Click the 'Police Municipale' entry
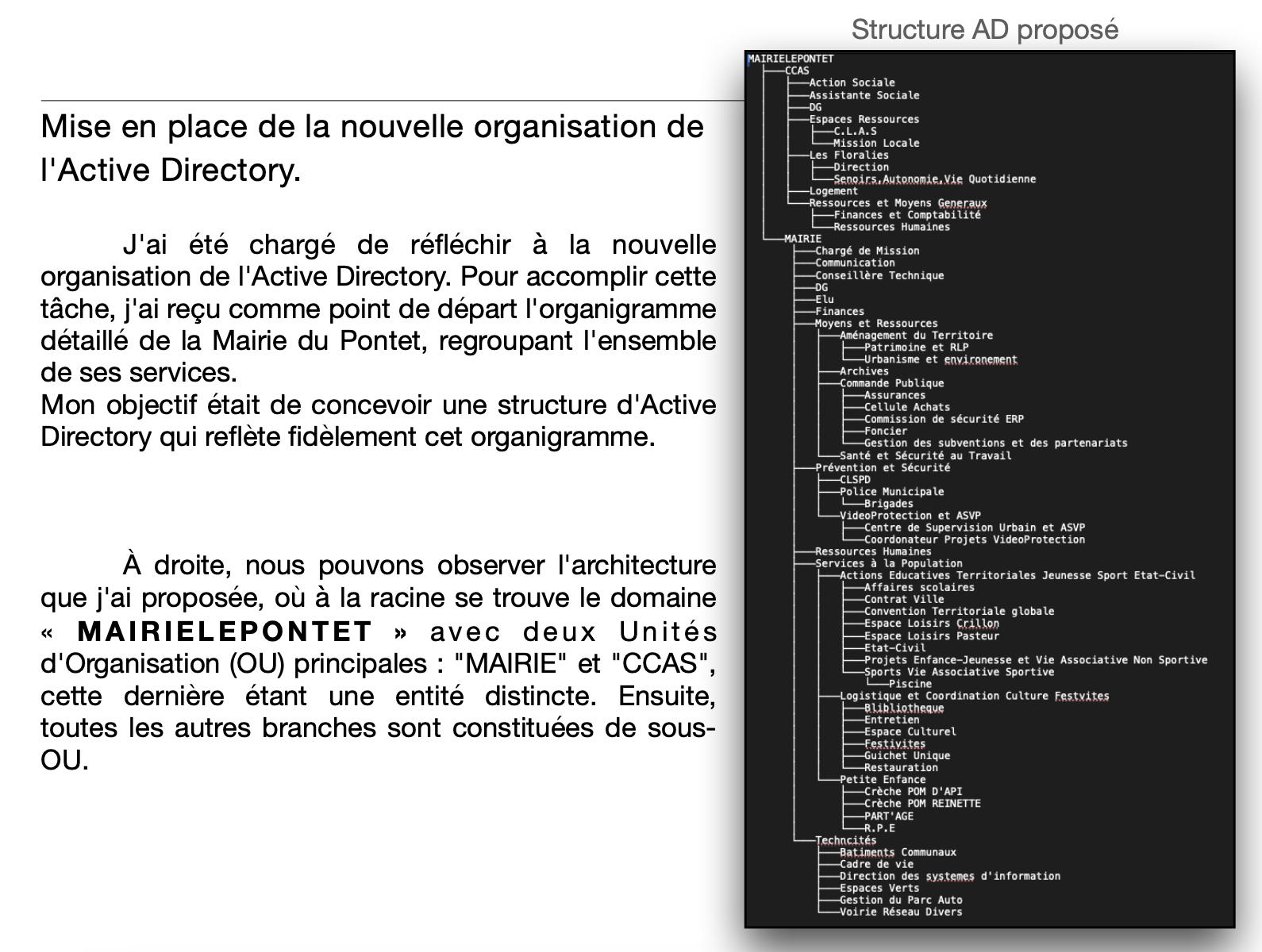1262x952 pixels. pyautogui.click(x=892, y=492)
